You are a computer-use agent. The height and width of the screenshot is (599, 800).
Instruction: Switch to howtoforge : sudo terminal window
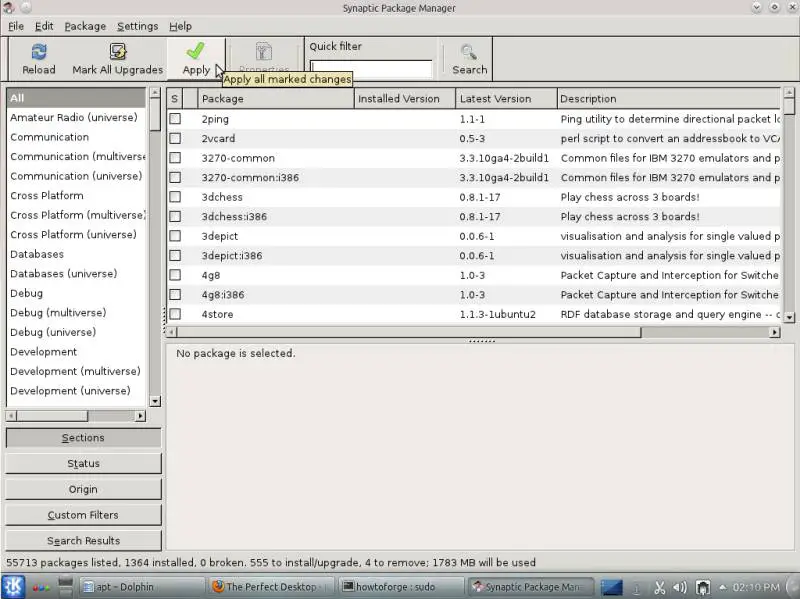click(x=402, y=587)
